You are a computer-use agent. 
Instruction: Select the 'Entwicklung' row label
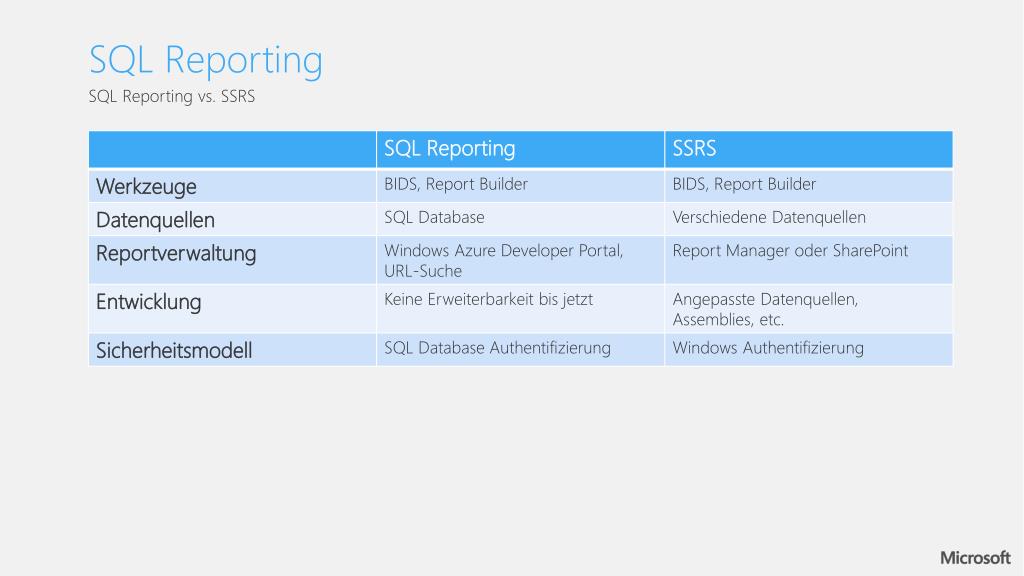tap(148, 302)
